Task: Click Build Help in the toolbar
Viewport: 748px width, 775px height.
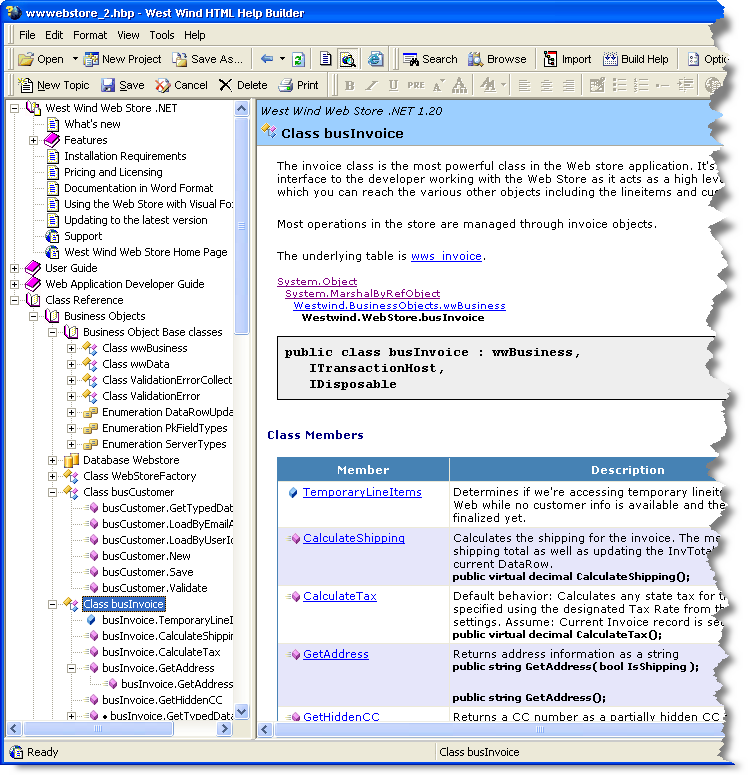Action: point(636,59)
